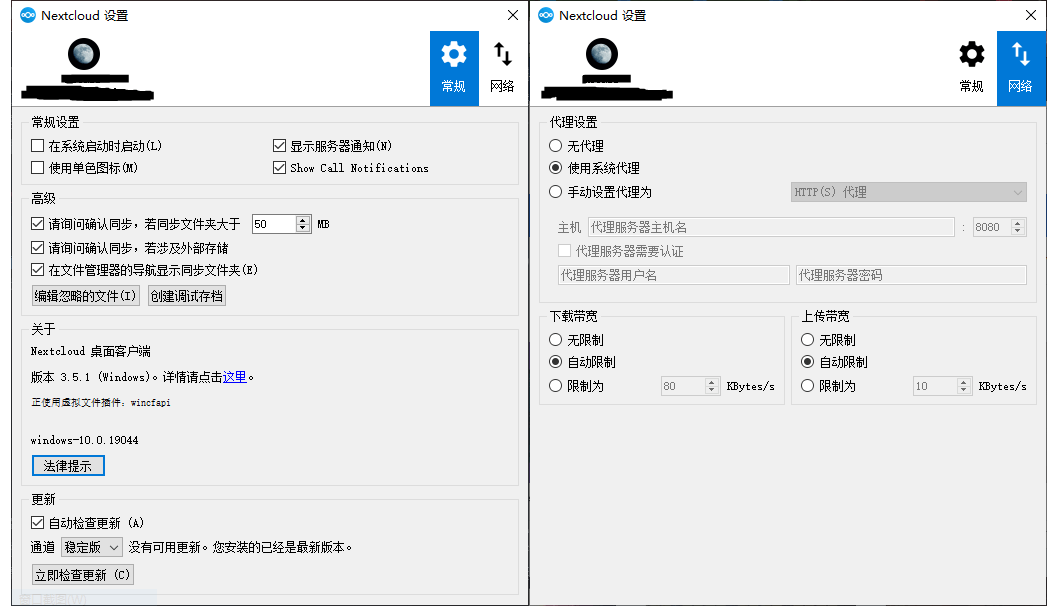Screen dimensions: 1058x606
Task: Toggle the large sync folder confirmation checkbox
Action: pyautogui.click(x=38, y=223)
